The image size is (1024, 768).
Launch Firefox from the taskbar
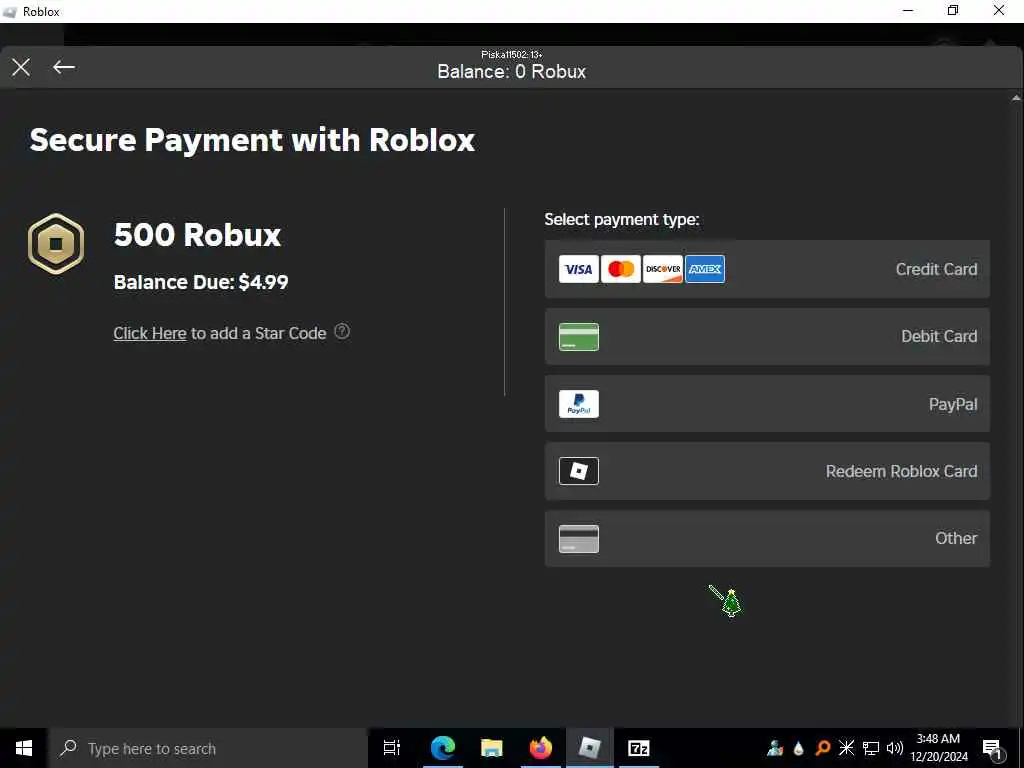[x=541, y=748]
